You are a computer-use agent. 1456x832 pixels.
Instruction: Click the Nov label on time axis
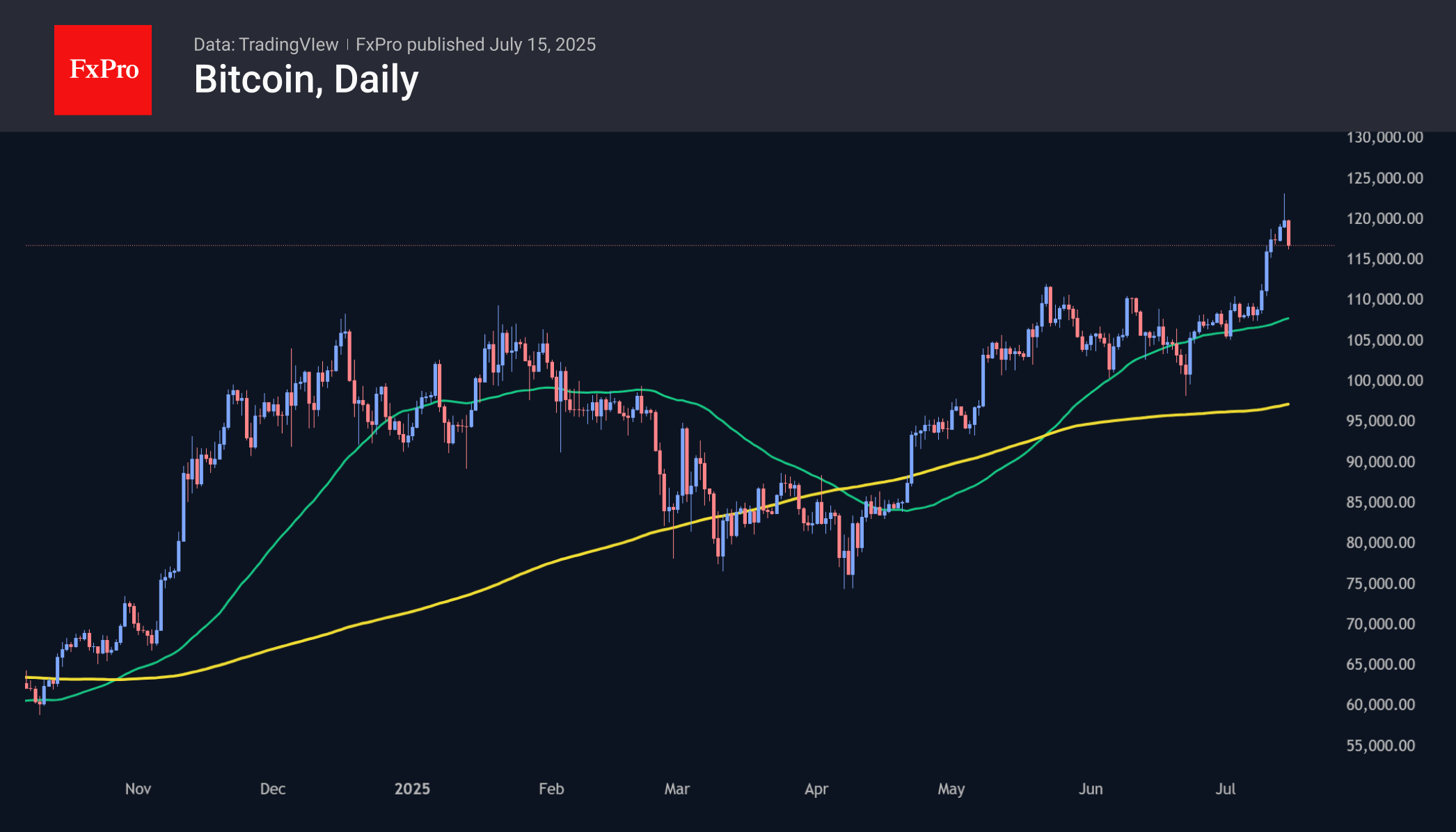point(138,789)
